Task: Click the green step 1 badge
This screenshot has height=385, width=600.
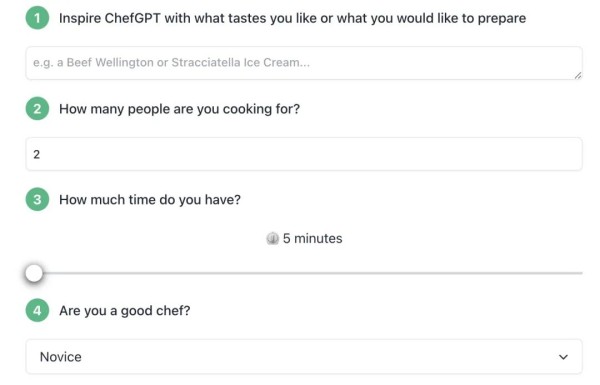Action: [37, 18]
